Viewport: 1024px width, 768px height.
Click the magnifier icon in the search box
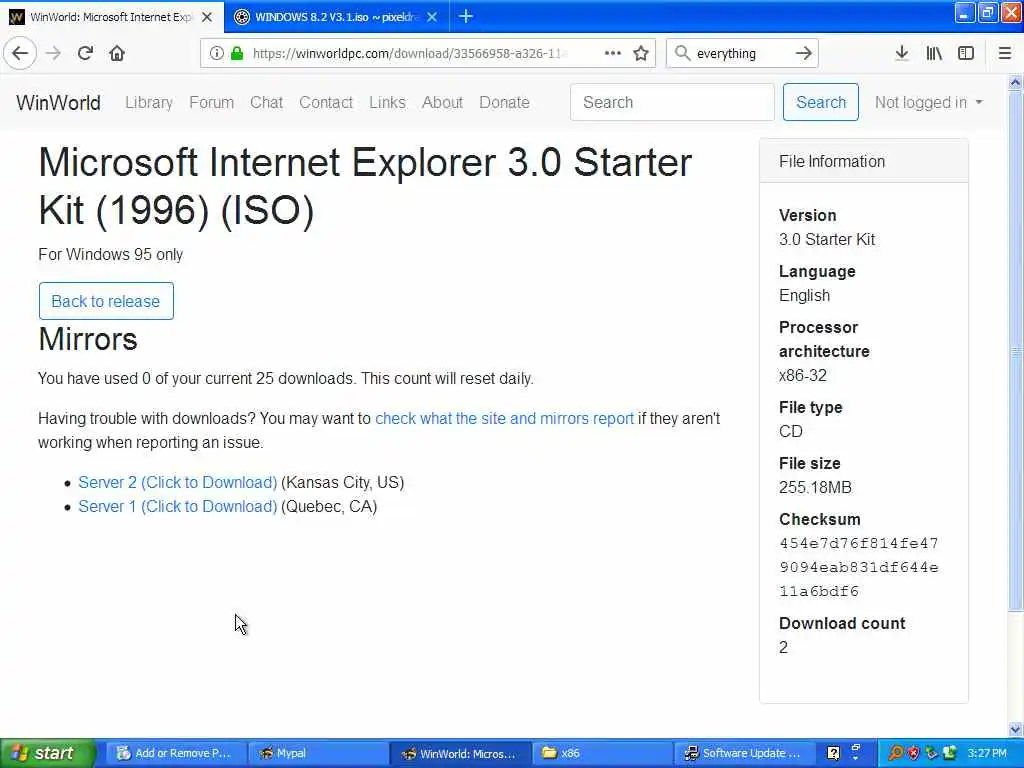click(682, 54)
